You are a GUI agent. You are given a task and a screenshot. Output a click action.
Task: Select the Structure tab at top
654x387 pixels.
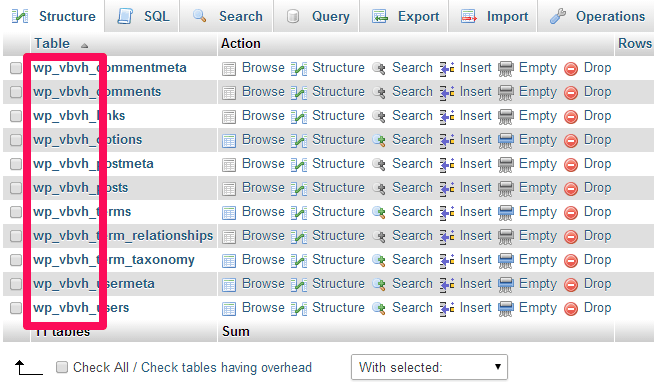(53, 16)
